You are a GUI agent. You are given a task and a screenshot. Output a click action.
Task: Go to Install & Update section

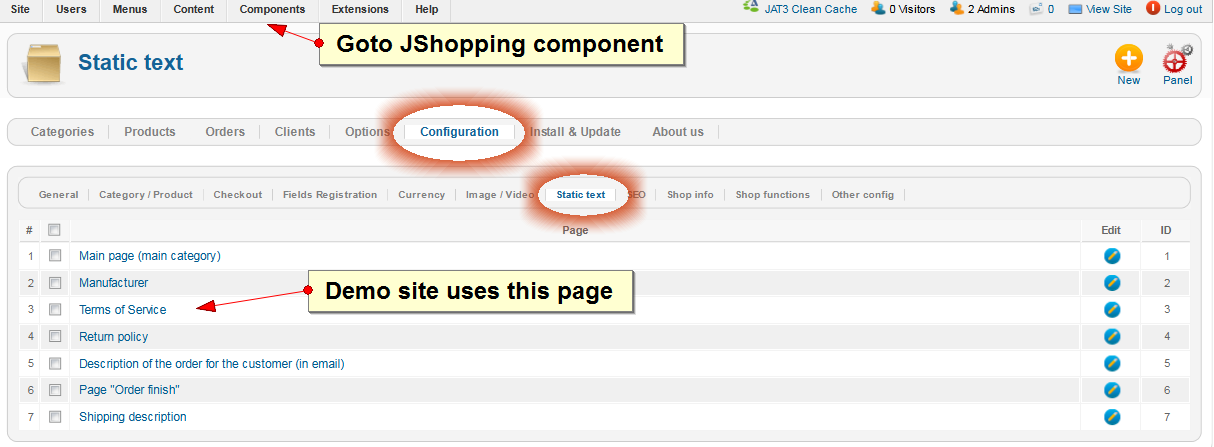[x=575, y=132]
